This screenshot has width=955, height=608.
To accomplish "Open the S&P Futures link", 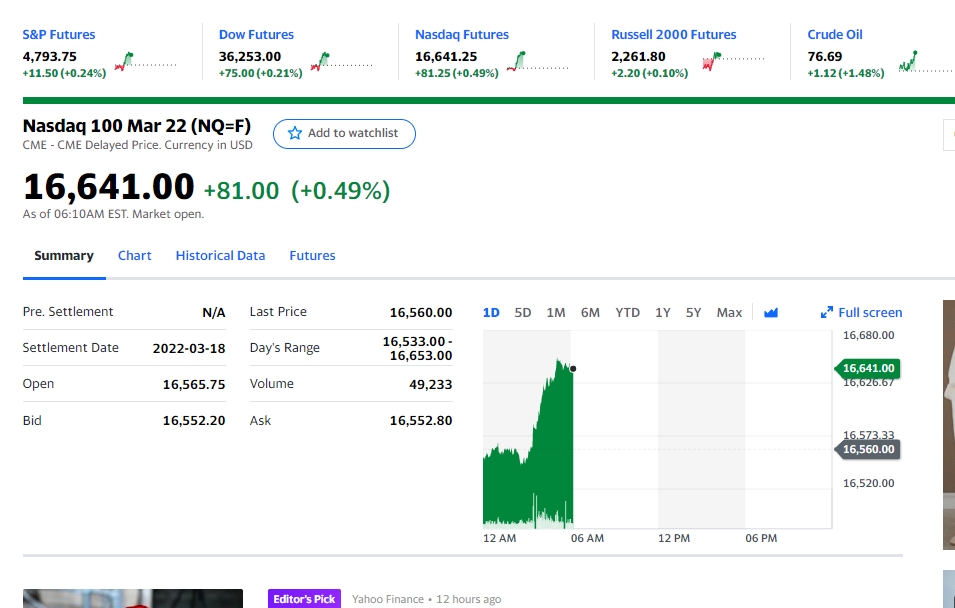I will click(59, 35).
